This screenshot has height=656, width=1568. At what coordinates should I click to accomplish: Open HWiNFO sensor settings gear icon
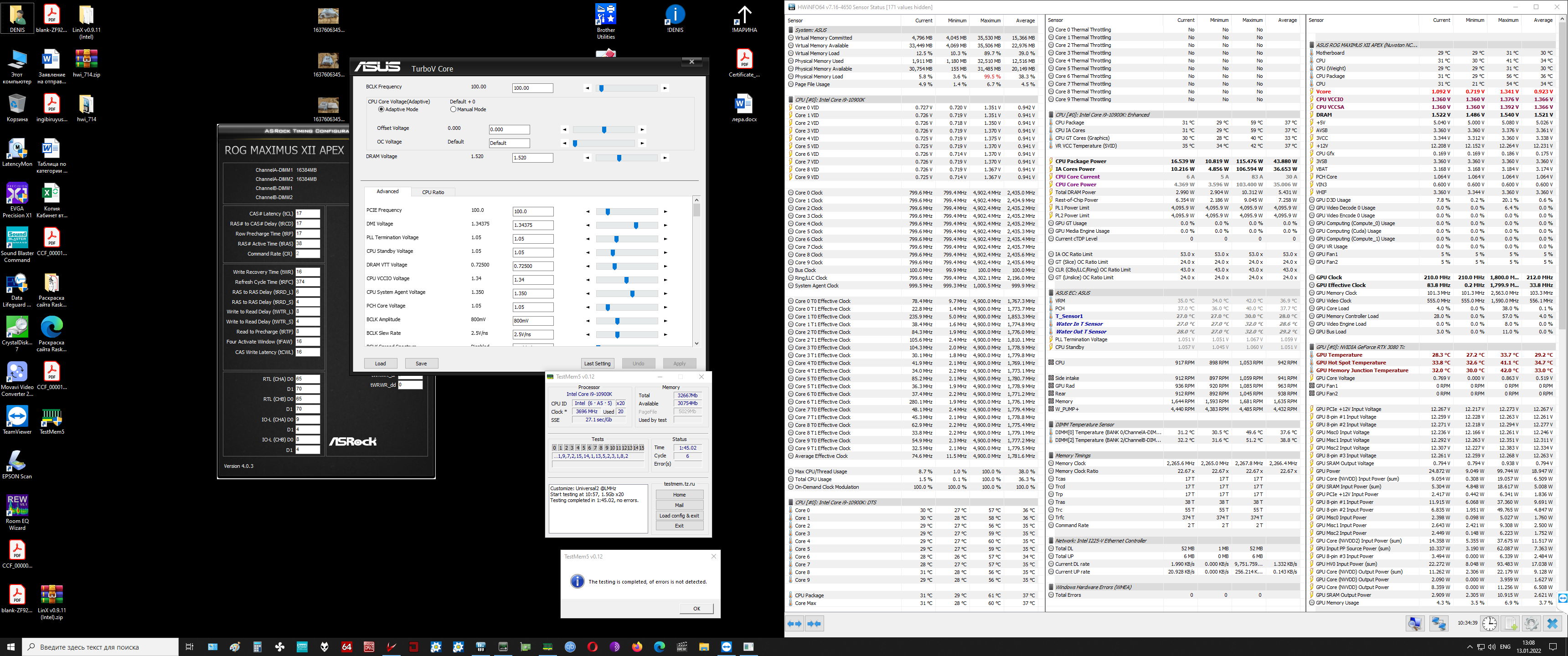pos(1531,624)
